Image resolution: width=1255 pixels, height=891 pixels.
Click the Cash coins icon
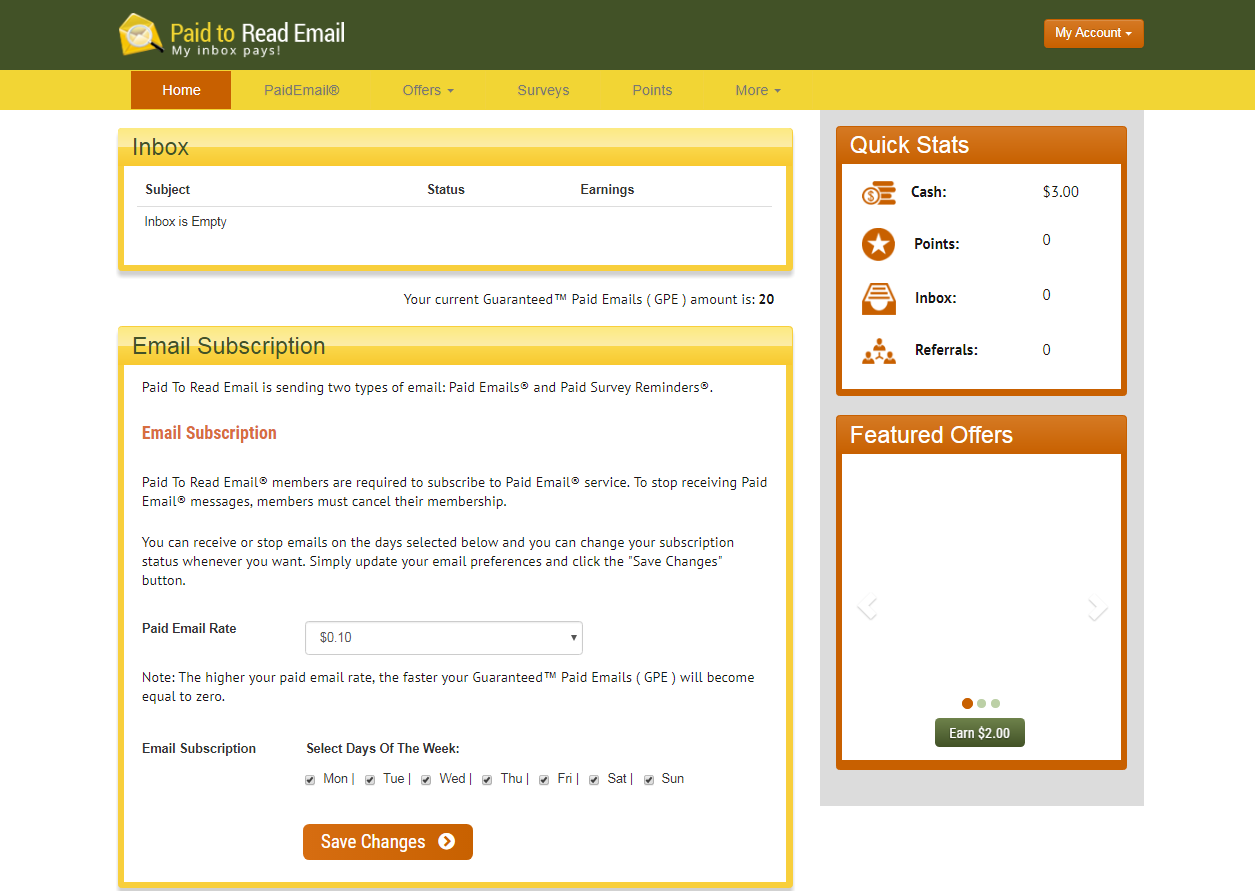[x=879, y=193]
